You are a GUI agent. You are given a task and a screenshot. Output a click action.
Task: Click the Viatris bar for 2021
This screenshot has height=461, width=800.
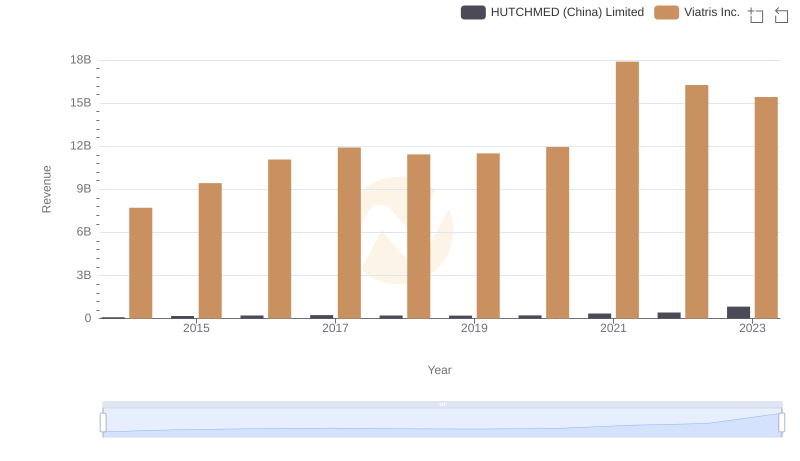pyautogui.click(x=627, y=190)
